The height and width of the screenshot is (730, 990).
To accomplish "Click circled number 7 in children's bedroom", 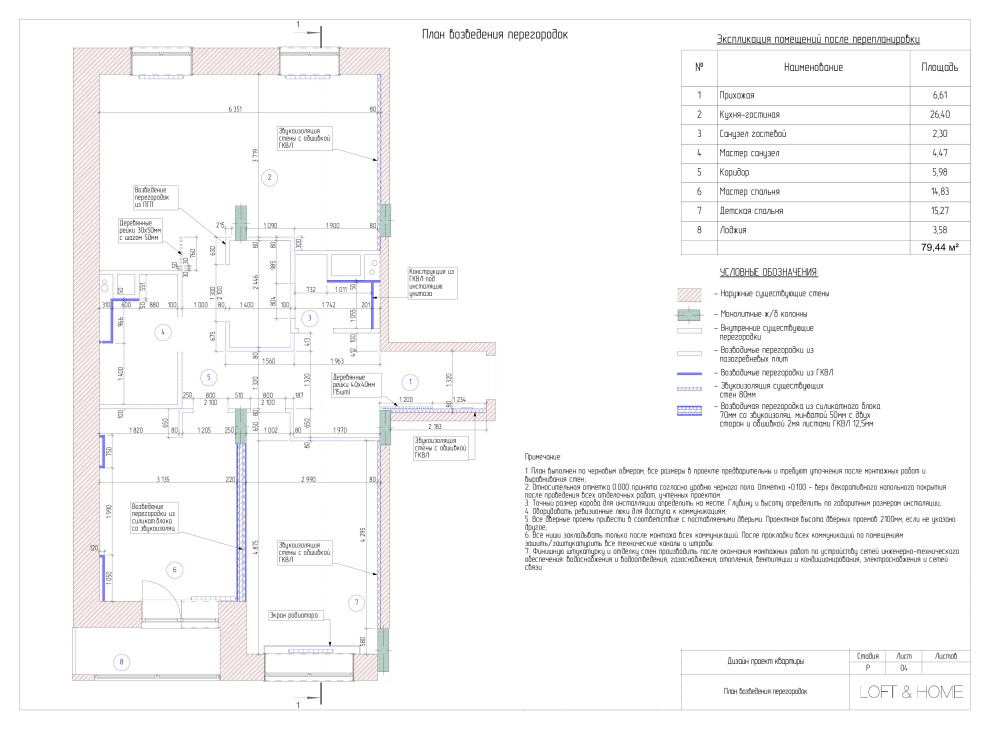I will click(x=354, y=601).
